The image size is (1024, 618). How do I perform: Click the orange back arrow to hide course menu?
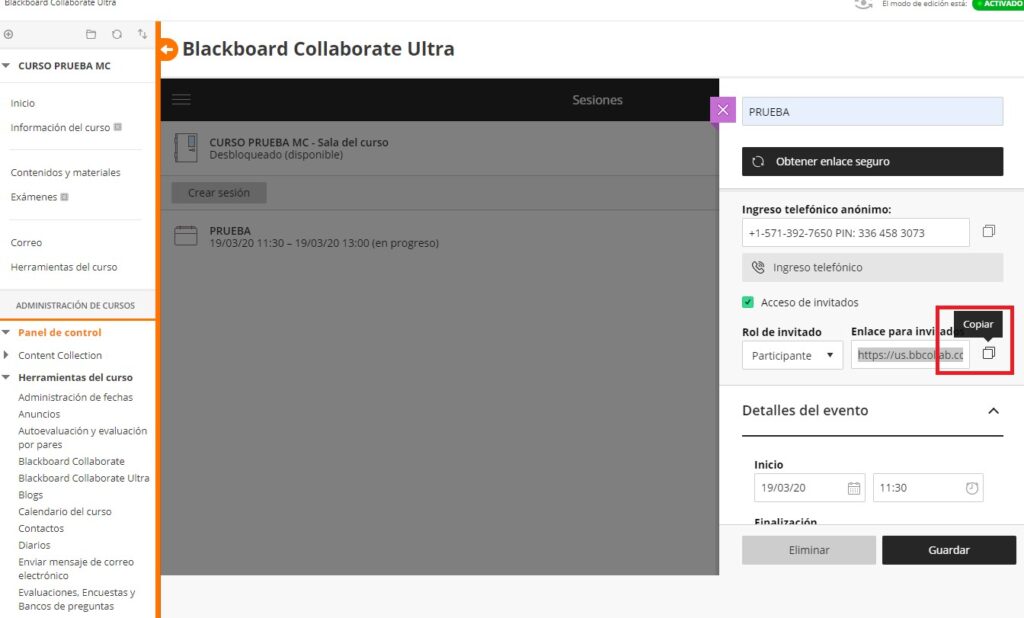168,49
